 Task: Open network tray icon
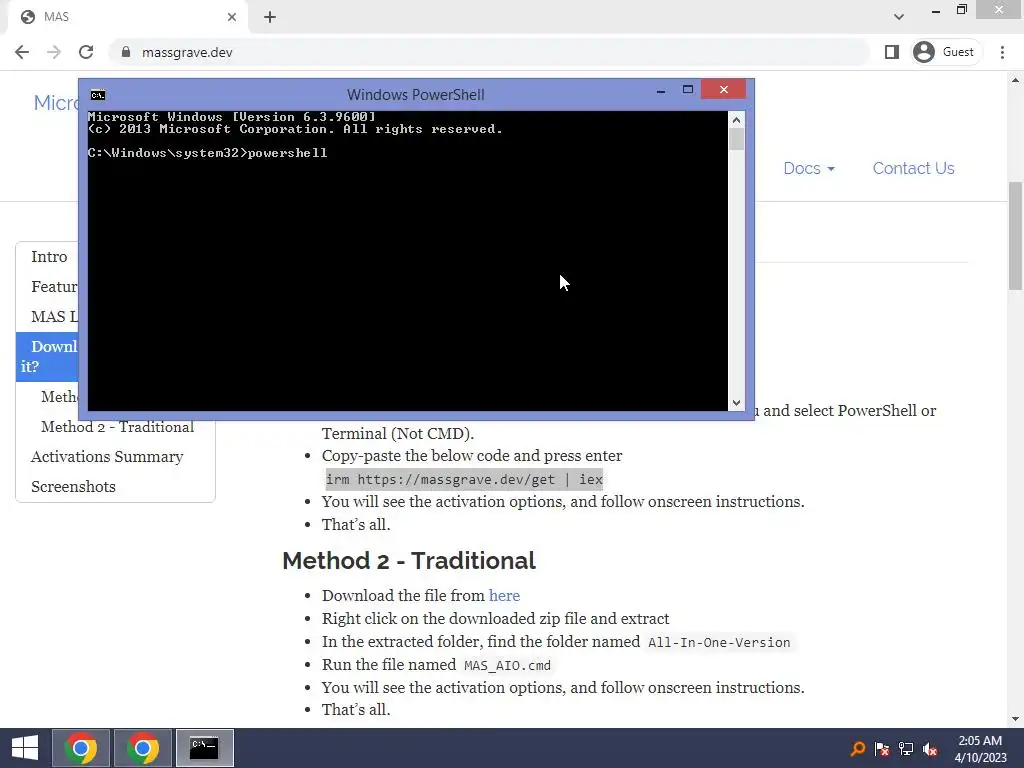906,749
